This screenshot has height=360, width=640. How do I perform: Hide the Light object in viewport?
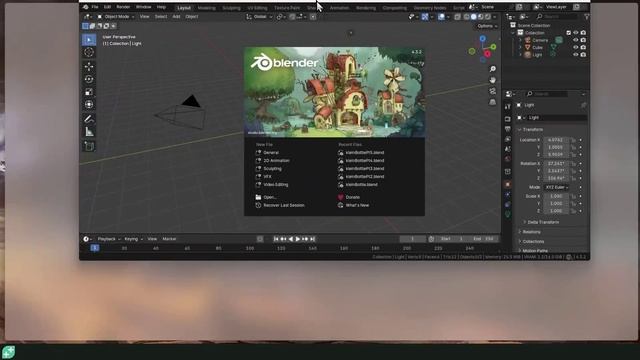[576, 55]
